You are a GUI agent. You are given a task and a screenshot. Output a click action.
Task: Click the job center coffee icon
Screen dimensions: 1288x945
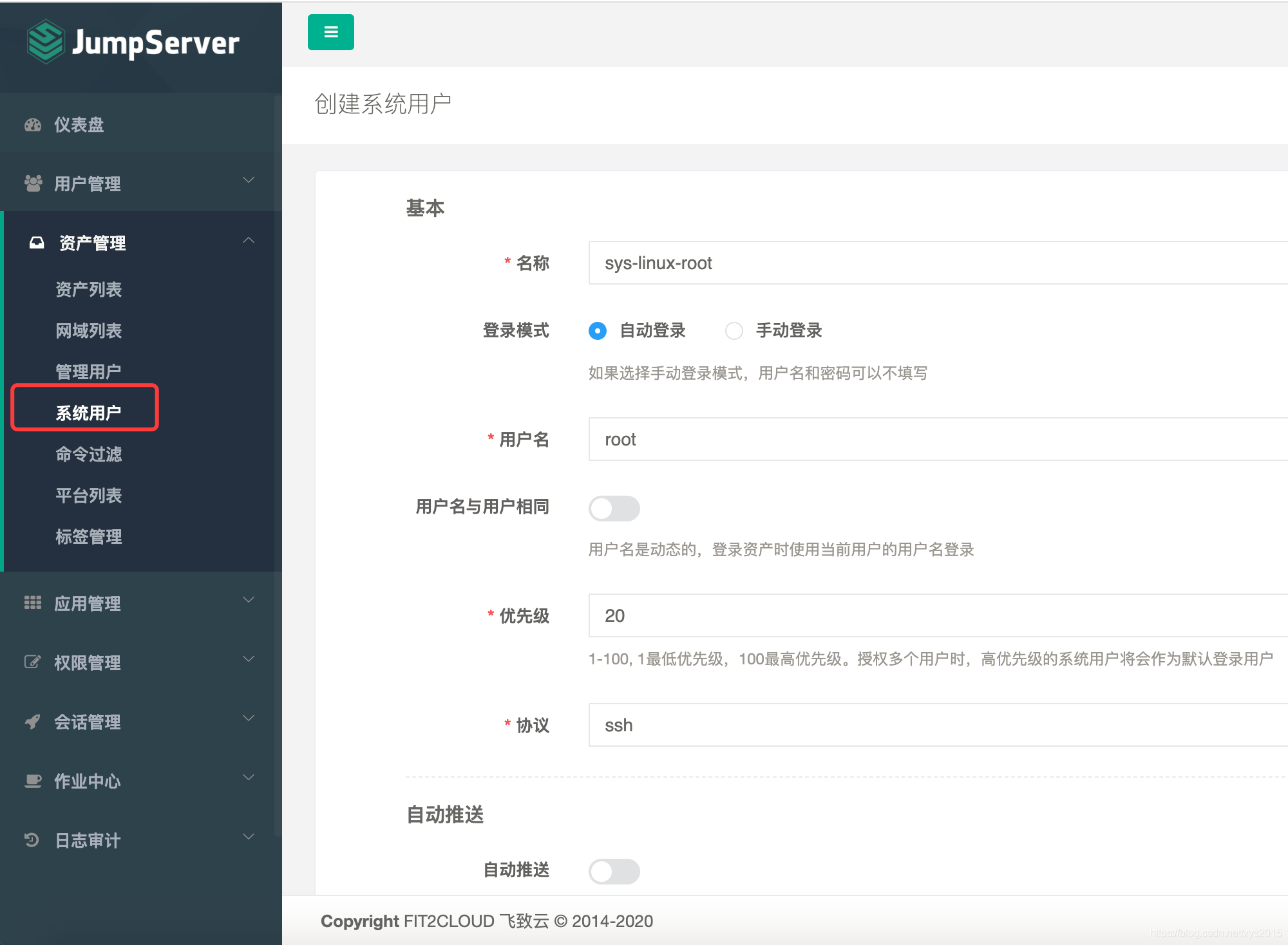33,781
